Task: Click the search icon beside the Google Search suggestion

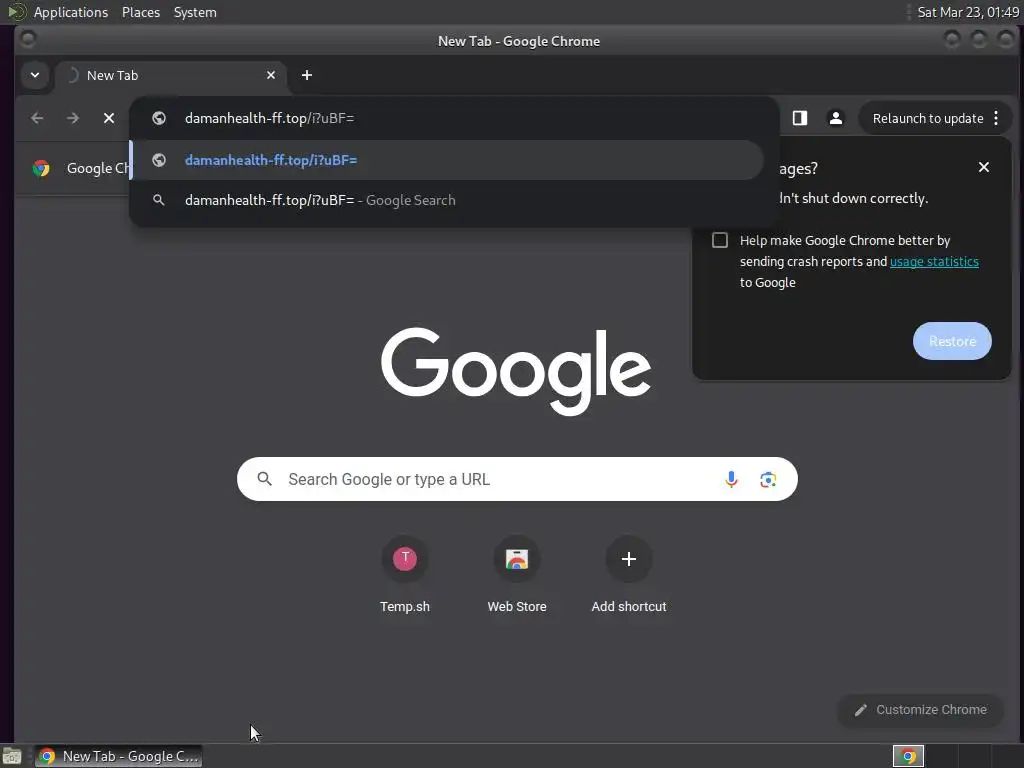Action: 159,200
